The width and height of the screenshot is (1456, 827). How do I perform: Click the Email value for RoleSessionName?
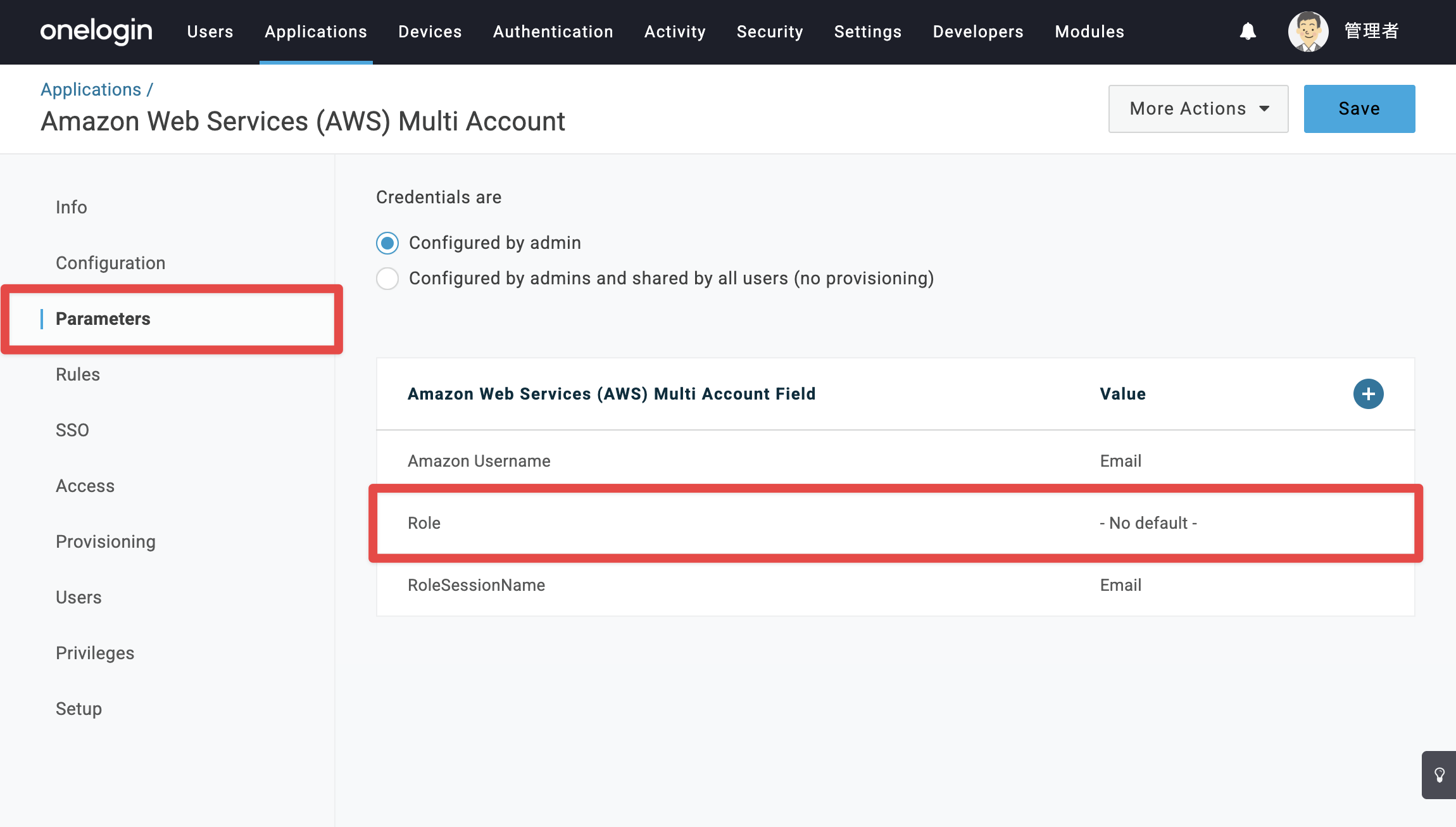1120,585
